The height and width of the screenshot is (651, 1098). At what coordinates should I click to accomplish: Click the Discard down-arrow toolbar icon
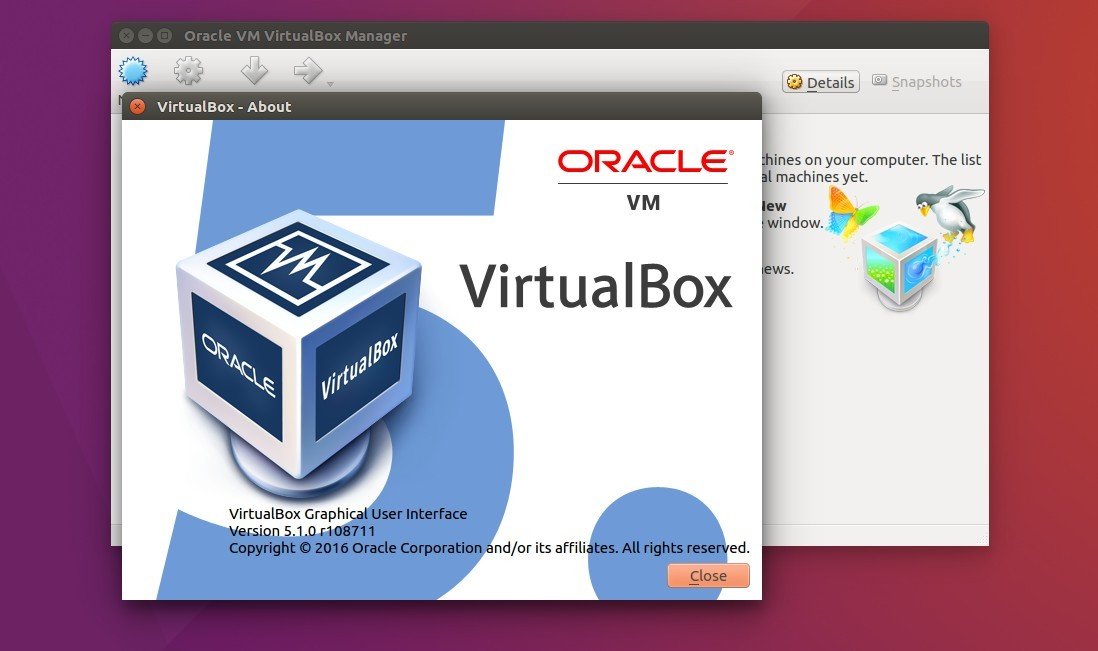point(254,71)
